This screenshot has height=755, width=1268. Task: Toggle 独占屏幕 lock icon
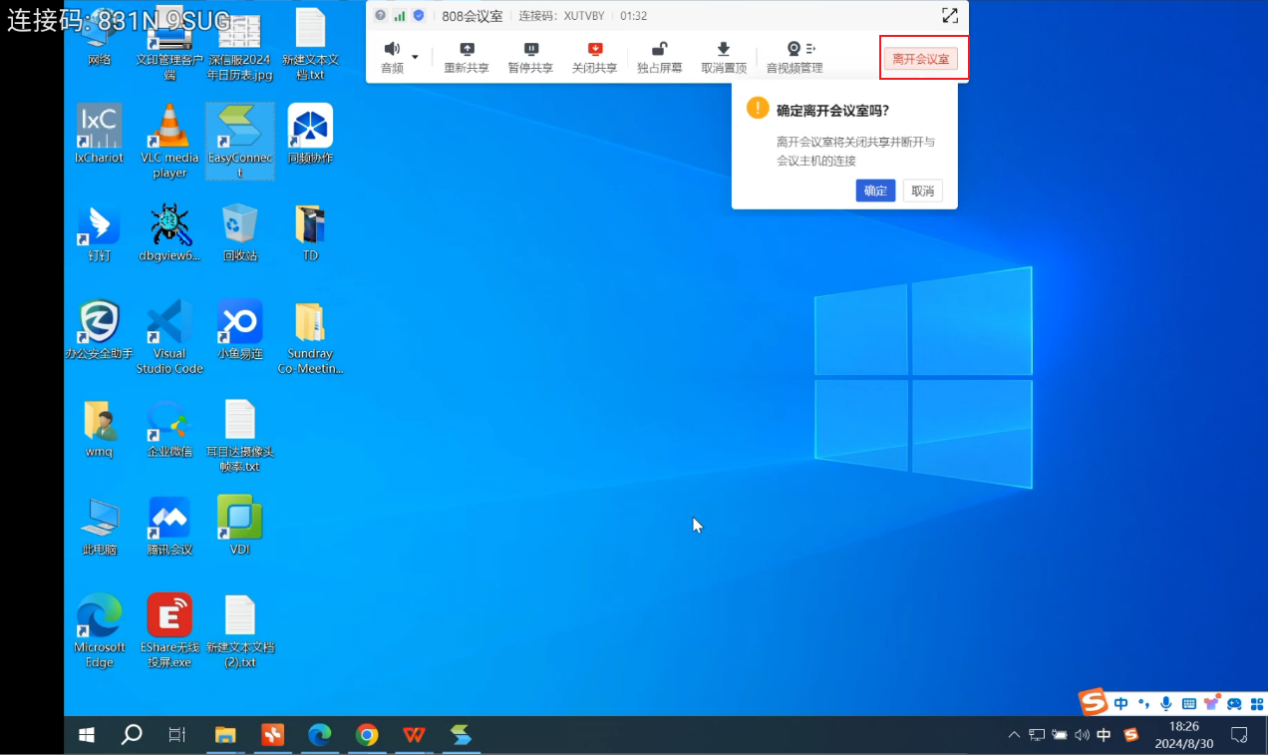[660, 58]
